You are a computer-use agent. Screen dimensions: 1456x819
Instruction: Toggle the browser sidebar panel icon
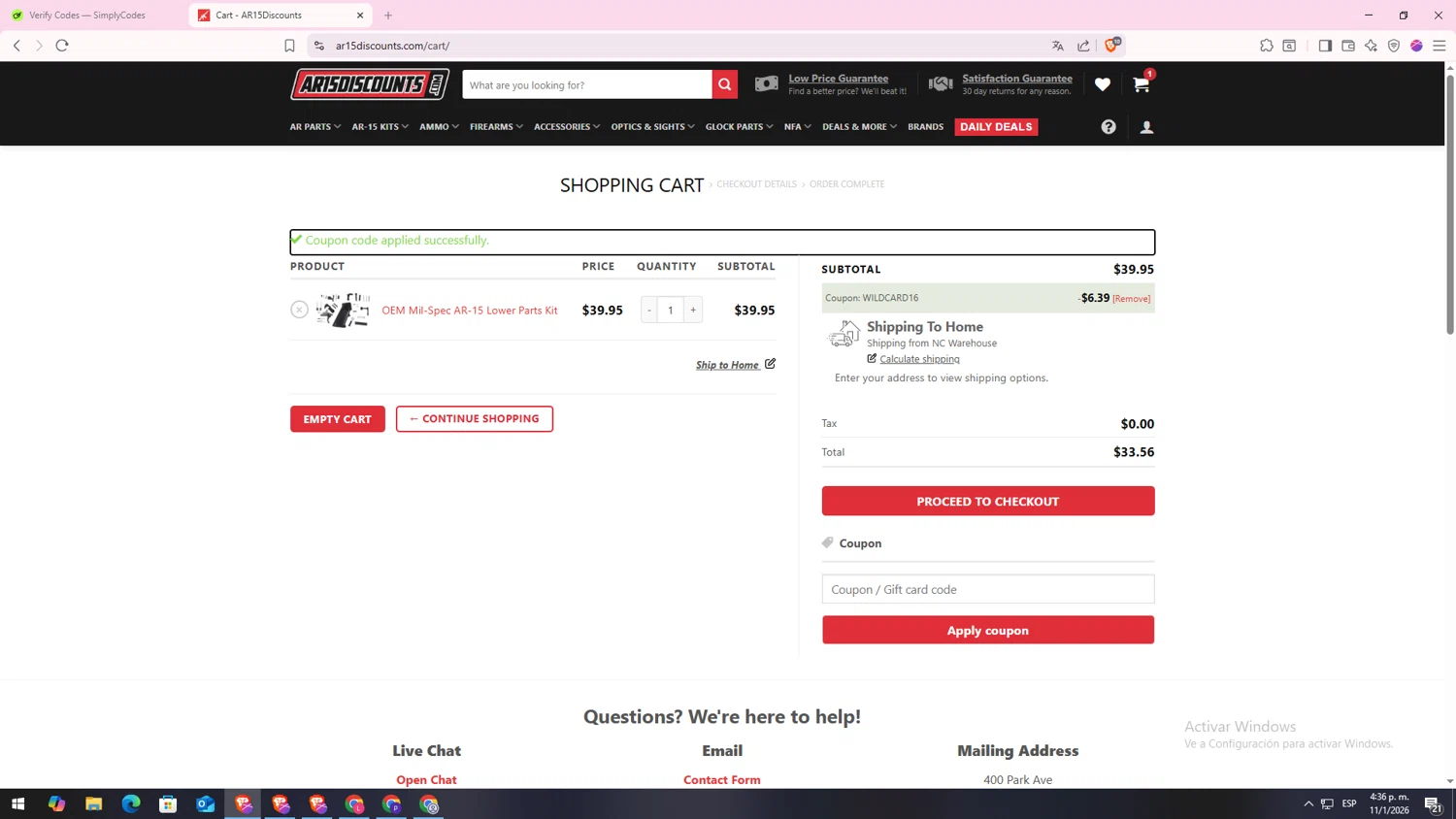1325,46
